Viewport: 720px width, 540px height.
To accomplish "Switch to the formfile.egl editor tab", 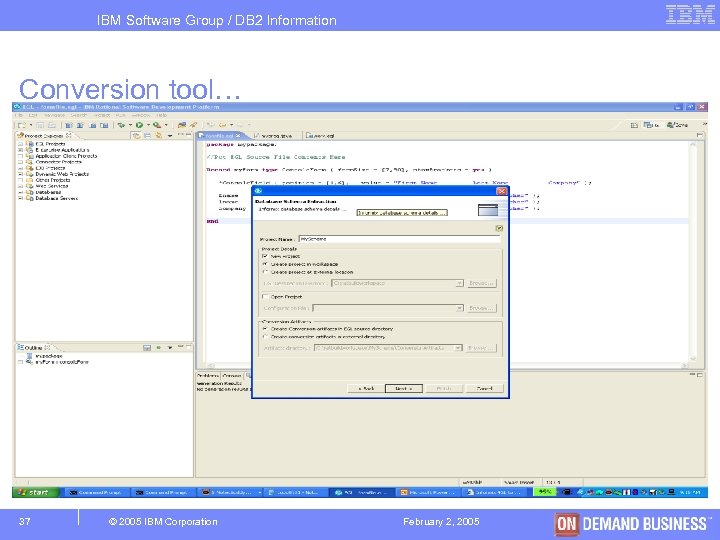I will pos(219,136).
